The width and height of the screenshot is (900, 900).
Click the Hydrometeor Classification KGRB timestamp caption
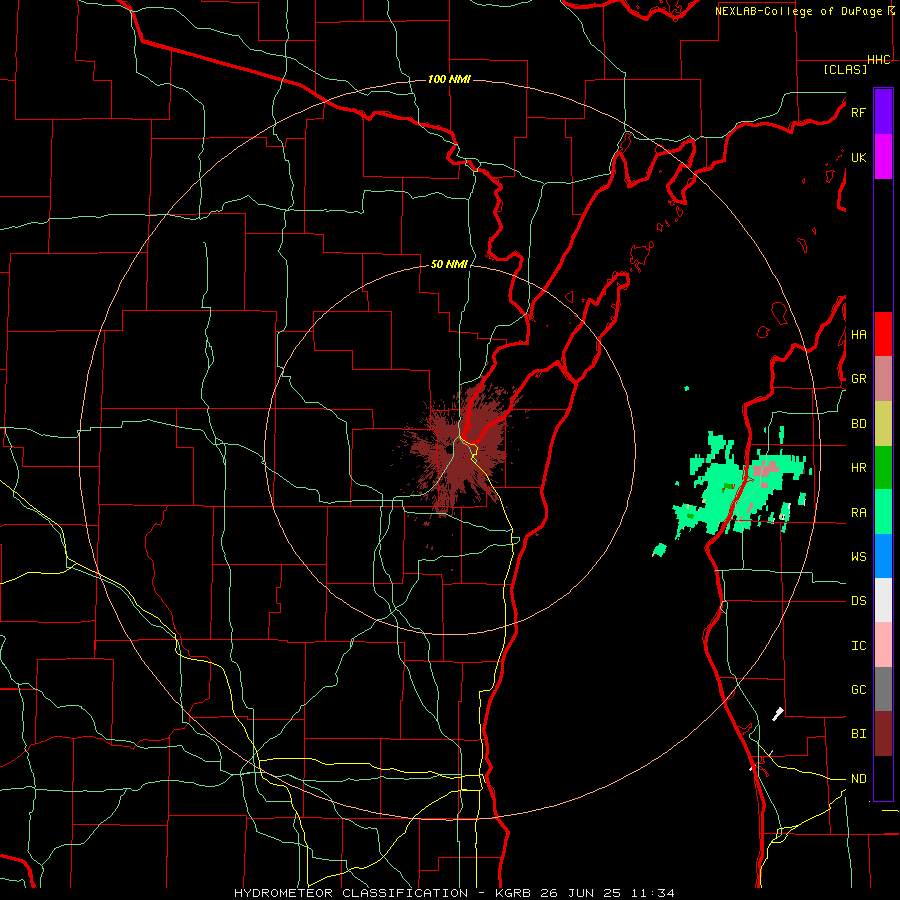click(454, 893)
